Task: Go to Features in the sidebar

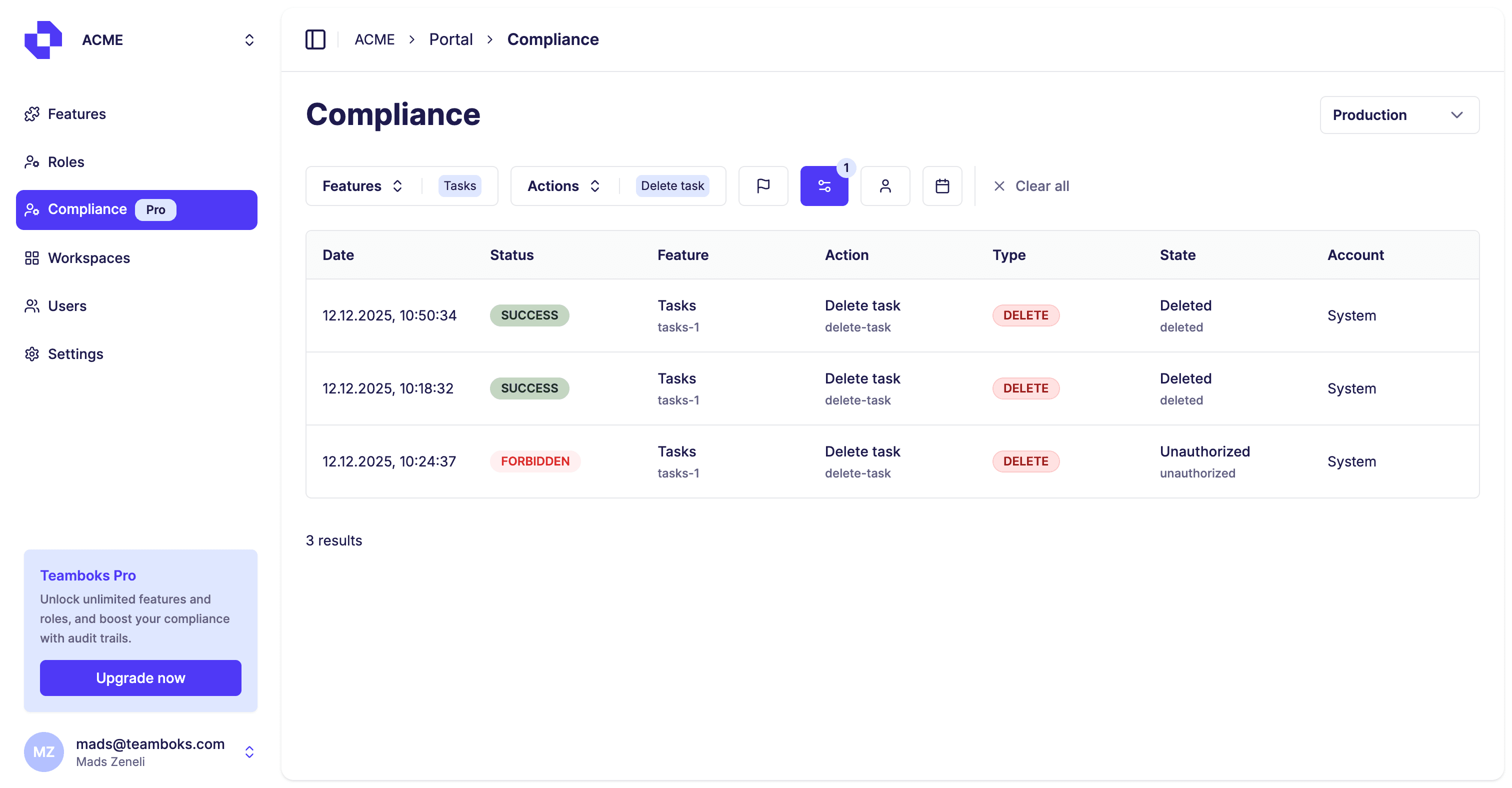Action: [x=76, y=114]
